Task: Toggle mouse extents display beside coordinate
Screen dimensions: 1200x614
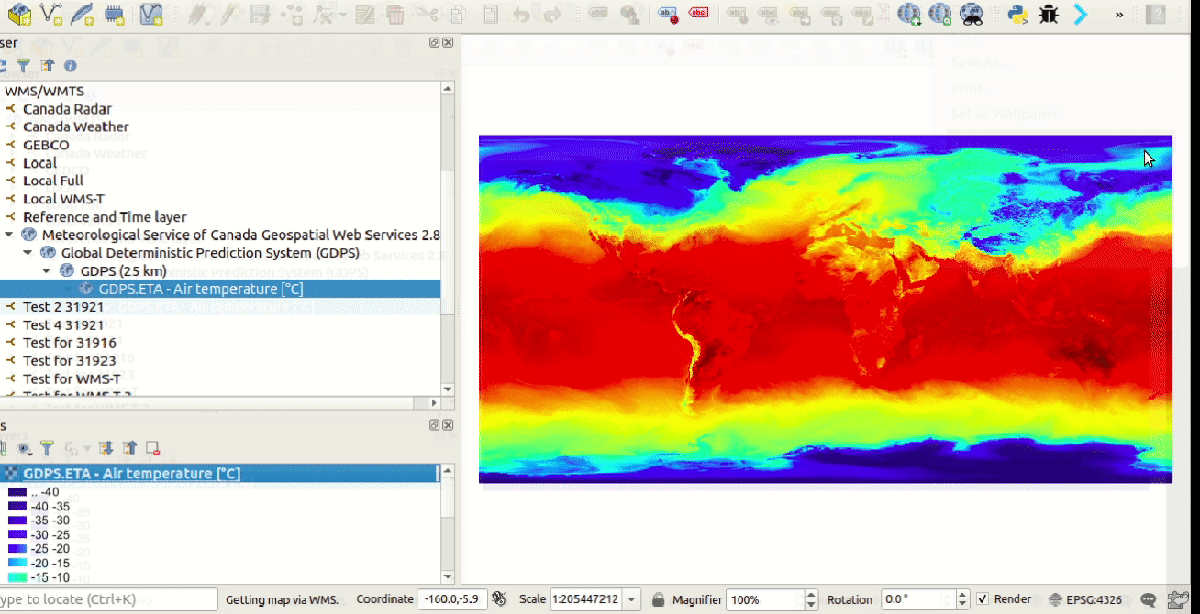Action: tap(498, 600)
